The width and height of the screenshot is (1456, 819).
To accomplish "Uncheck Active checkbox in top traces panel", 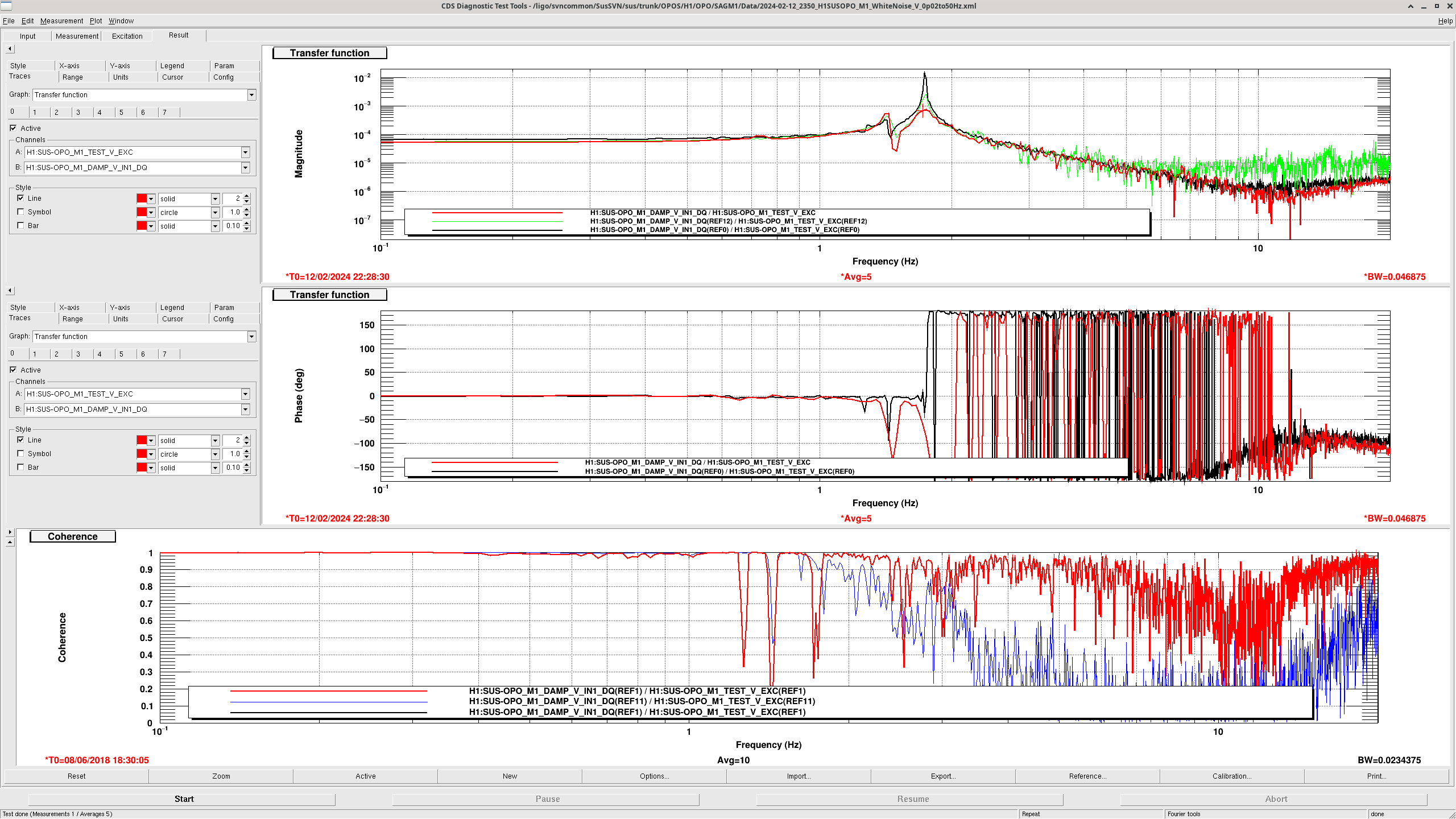I will pos(13,128).
